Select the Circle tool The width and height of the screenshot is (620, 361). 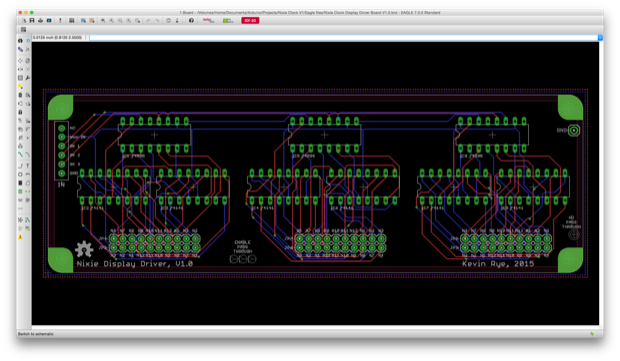click(20, 174)
